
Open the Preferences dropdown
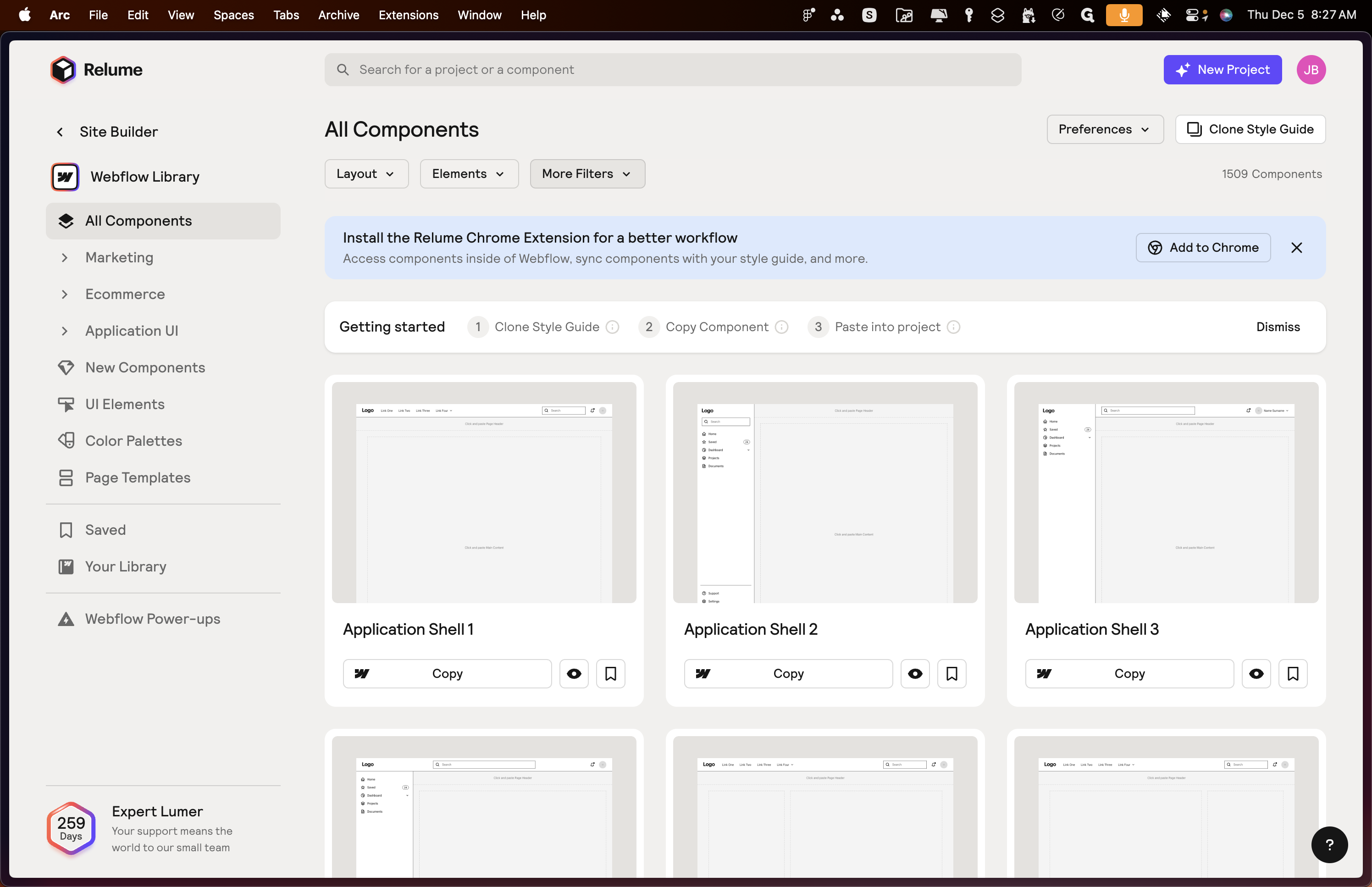point(1105,130)
